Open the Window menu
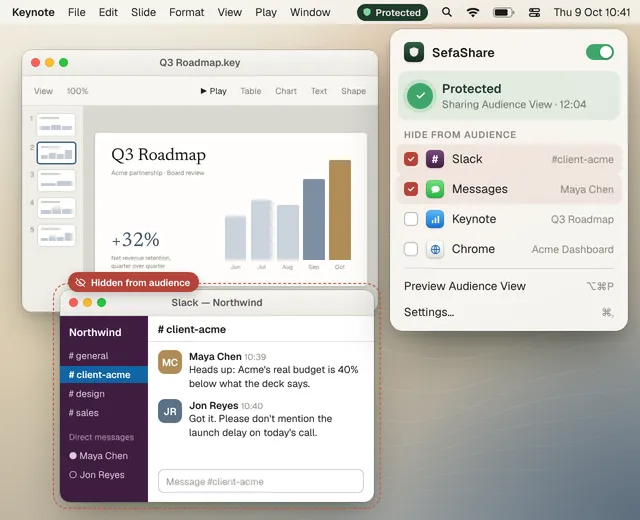640x520 pixels. (x=310, y=13)
